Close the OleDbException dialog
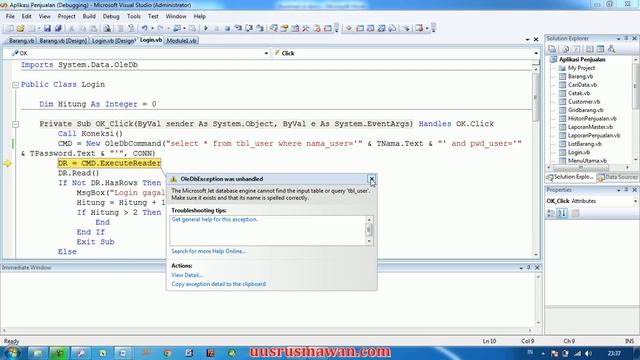Viewport: 640px width, 360px height. coord(371,179)
